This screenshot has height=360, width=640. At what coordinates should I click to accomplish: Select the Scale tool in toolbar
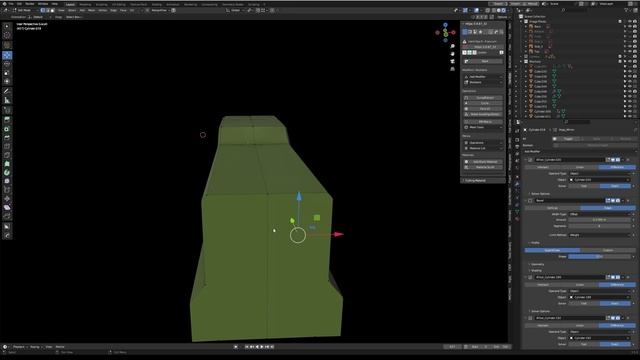[7, 73]
